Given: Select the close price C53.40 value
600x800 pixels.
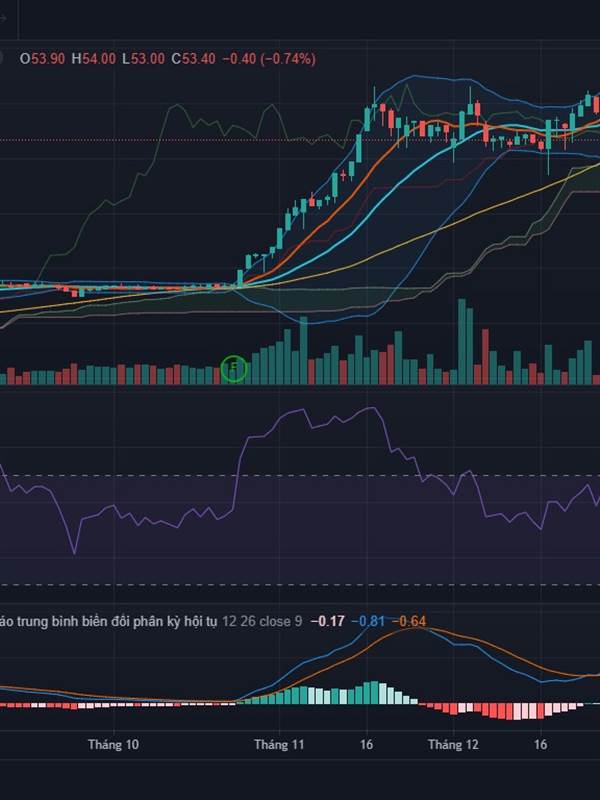Looking at the screenshot, I should [193, 59].
